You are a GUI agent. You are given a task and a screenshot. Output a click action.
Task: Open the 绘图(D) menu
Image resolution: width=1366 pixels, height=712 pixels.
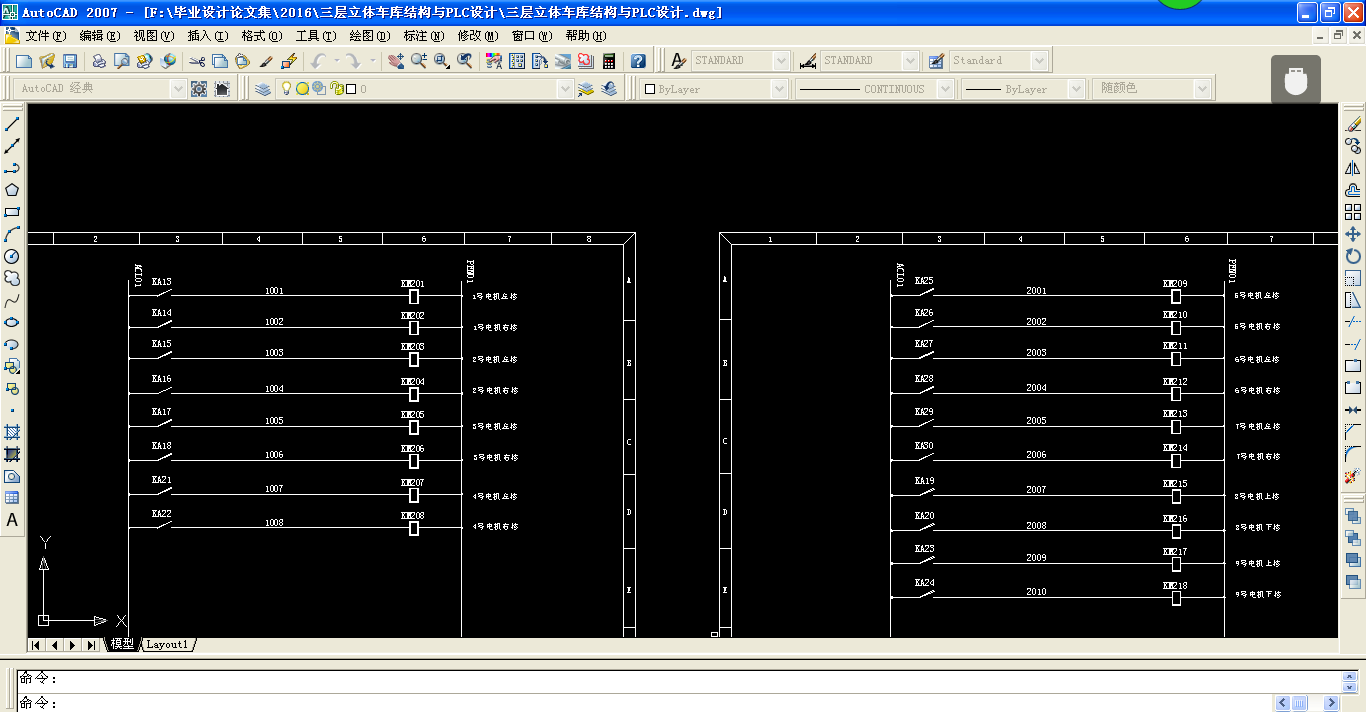pyautogui.click(x=369, y=35)
